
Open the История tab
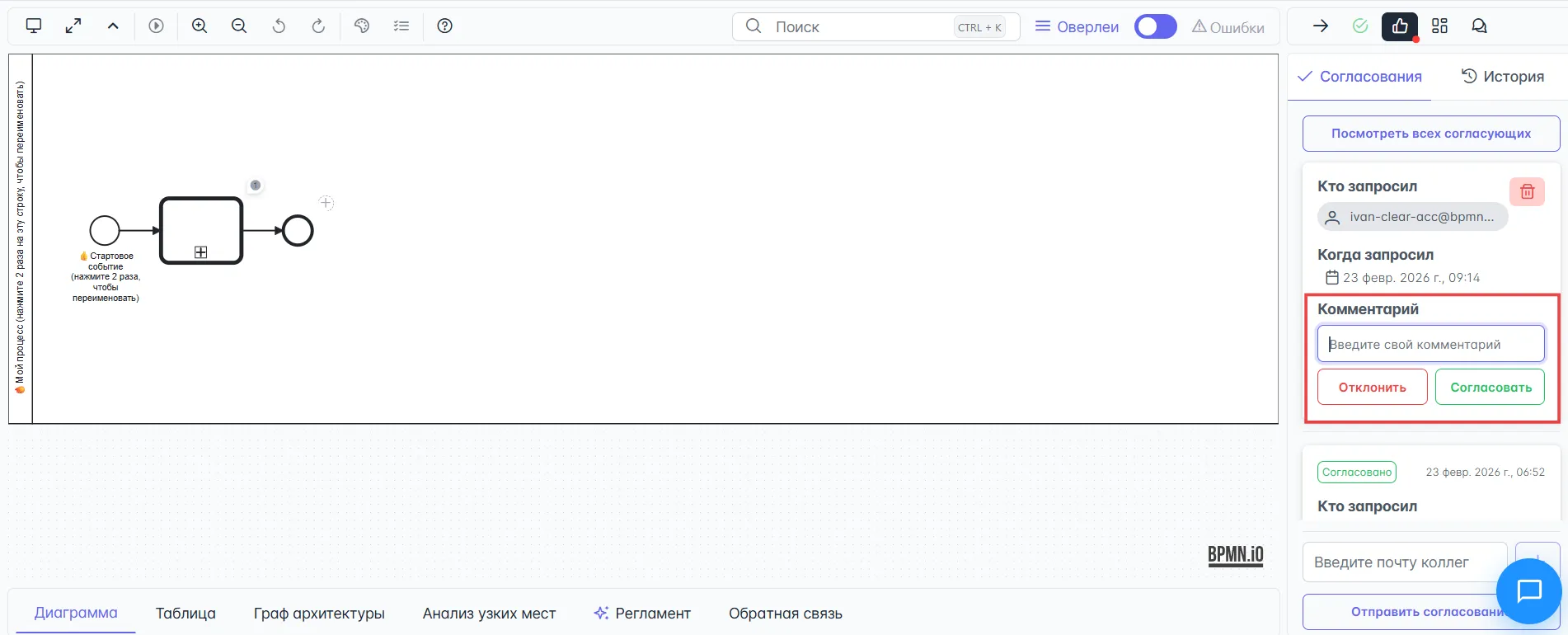click(1502, 77)
